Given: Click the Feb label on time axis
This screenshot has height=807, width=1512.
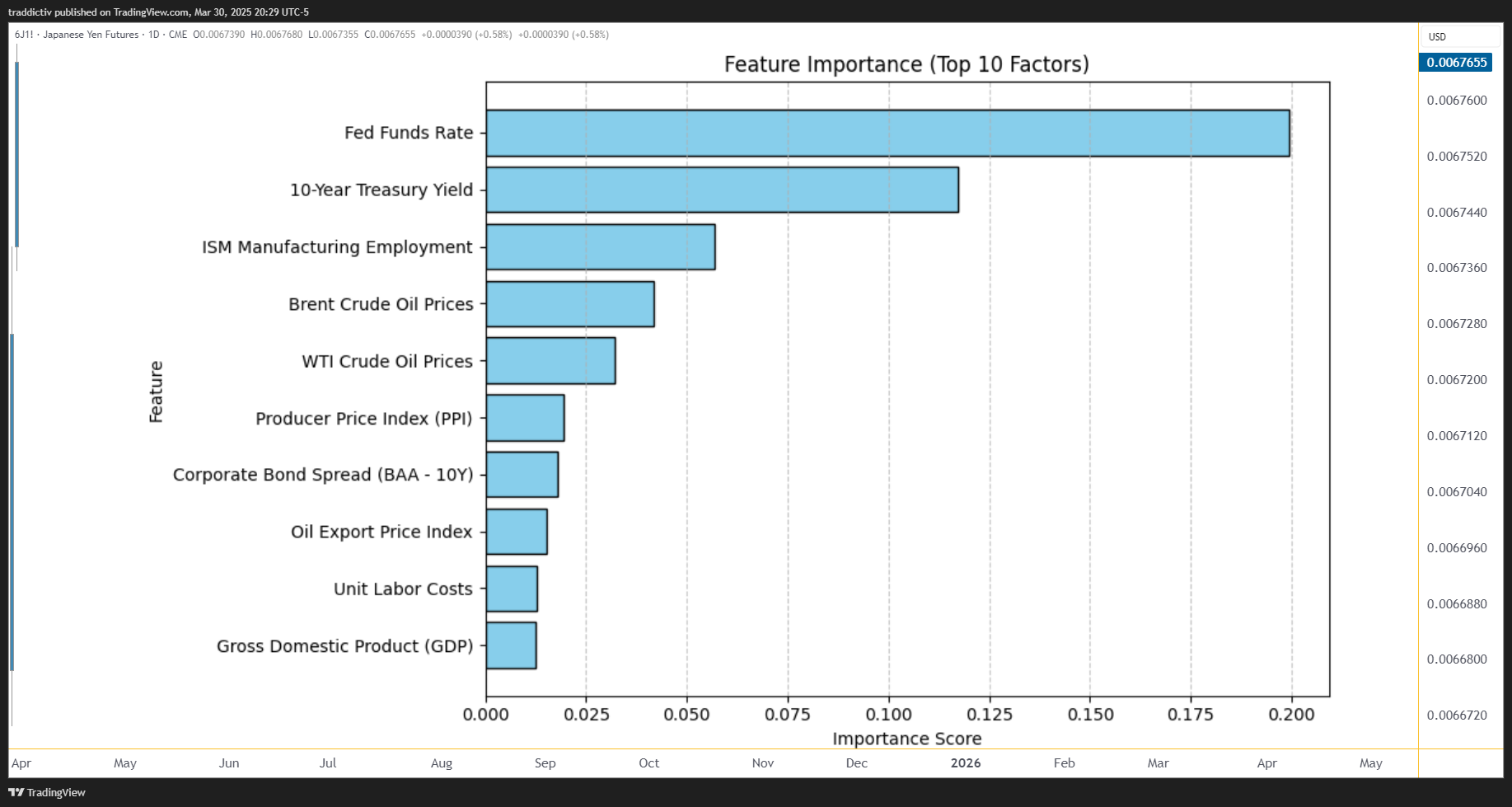Looking at the screenshot, I should pos(1065,763).
